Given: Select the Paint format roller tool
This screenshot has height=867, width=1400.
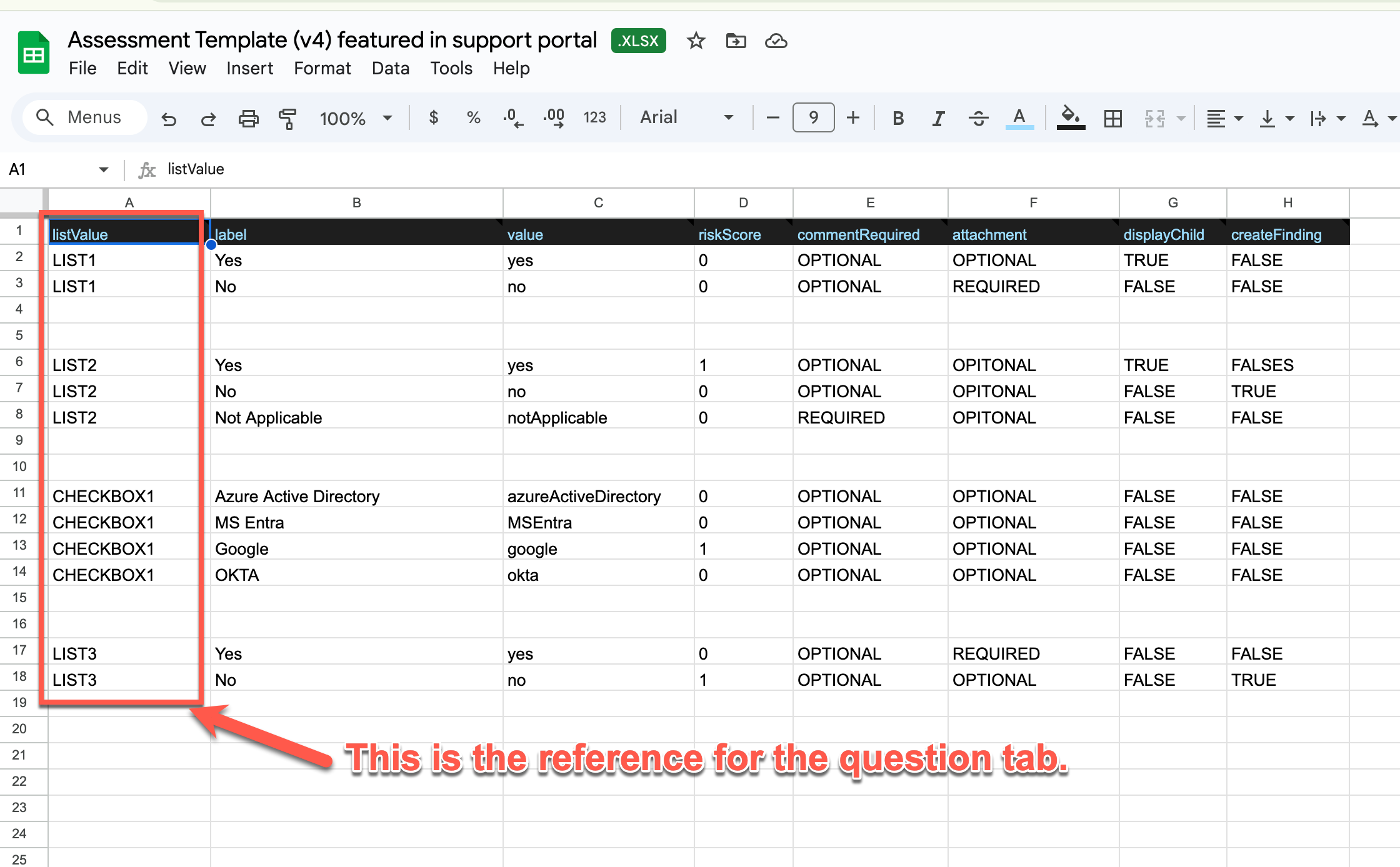Looking at the screenshot, I should [287, 118].
